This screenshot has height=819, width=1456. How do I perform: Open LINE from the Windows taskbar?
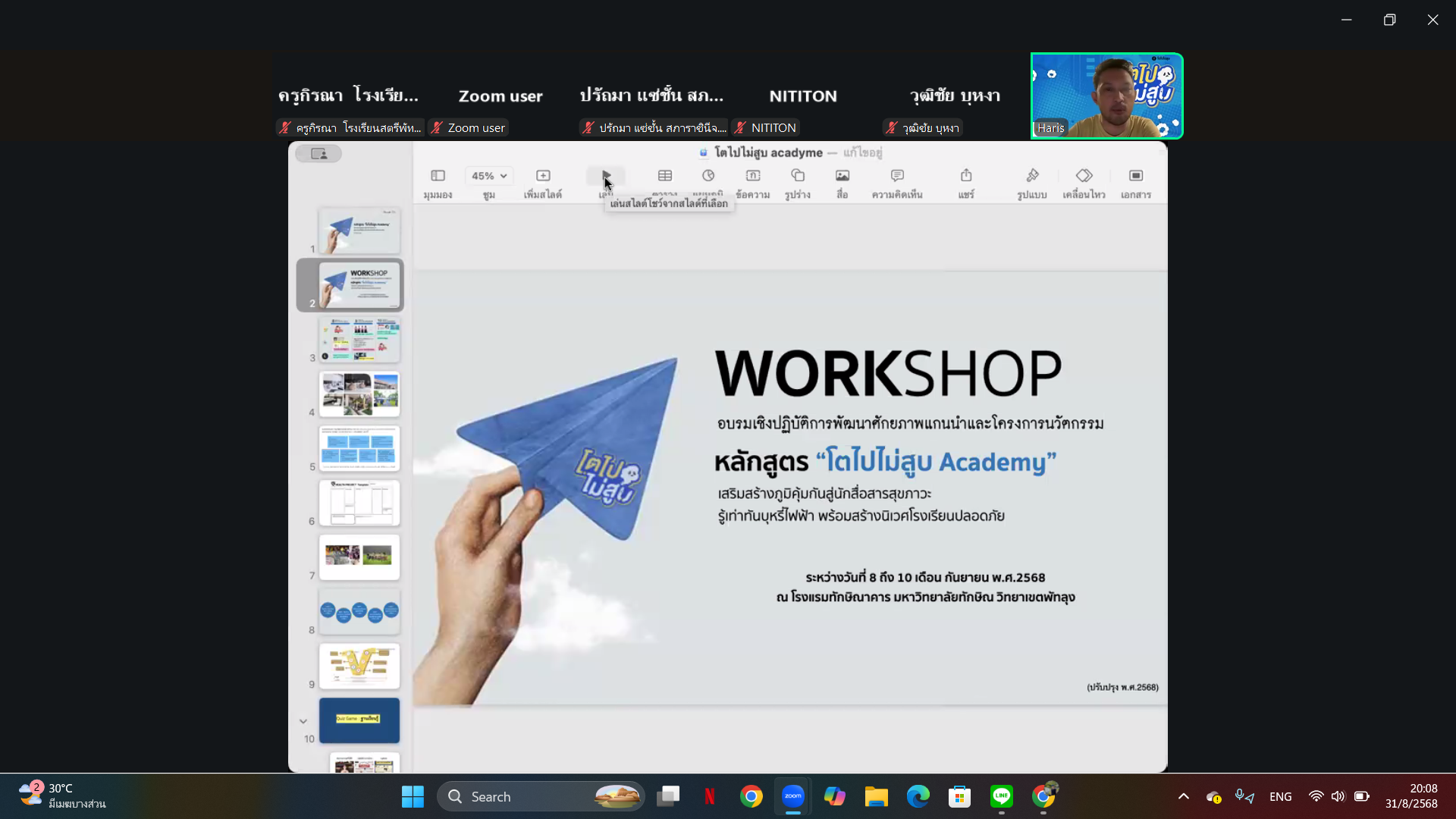pos(1002,796)
